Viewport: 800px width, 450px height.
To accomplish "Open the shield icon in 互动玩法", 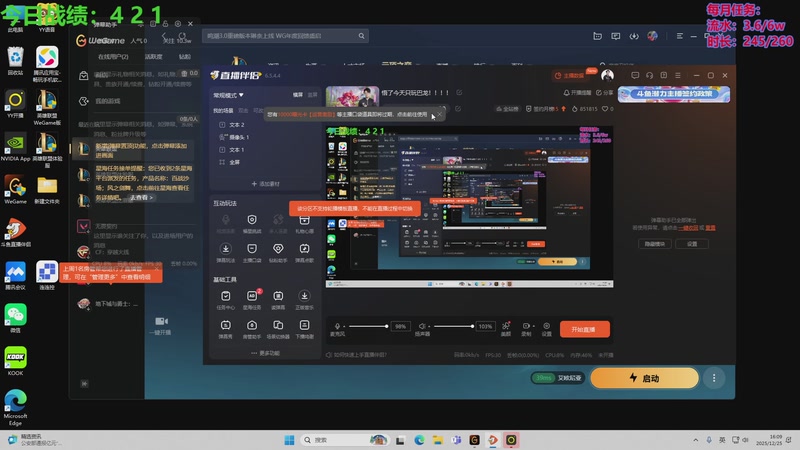I will click(252, 223).
